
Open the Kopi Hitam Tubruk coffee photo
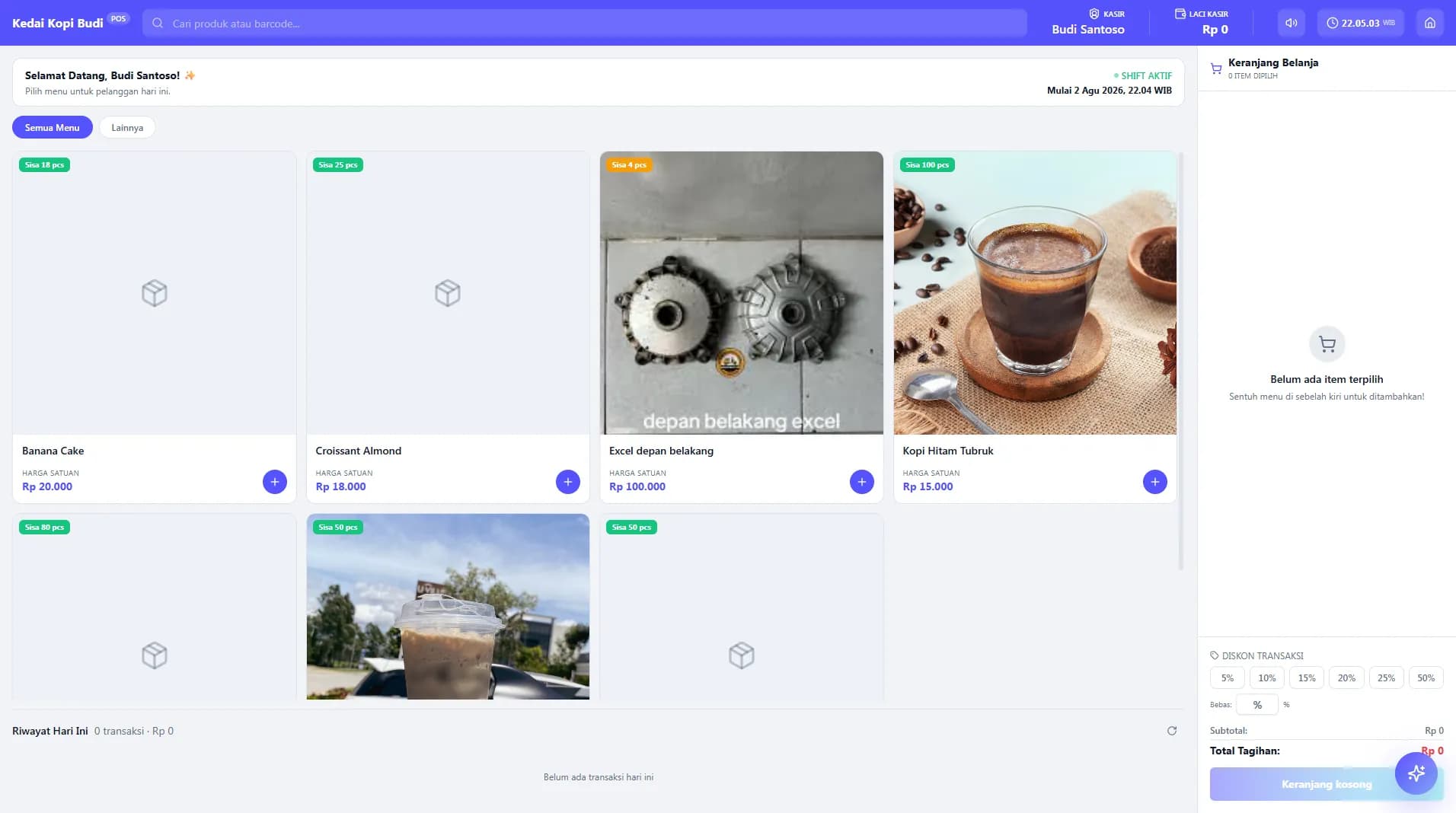1035,293
